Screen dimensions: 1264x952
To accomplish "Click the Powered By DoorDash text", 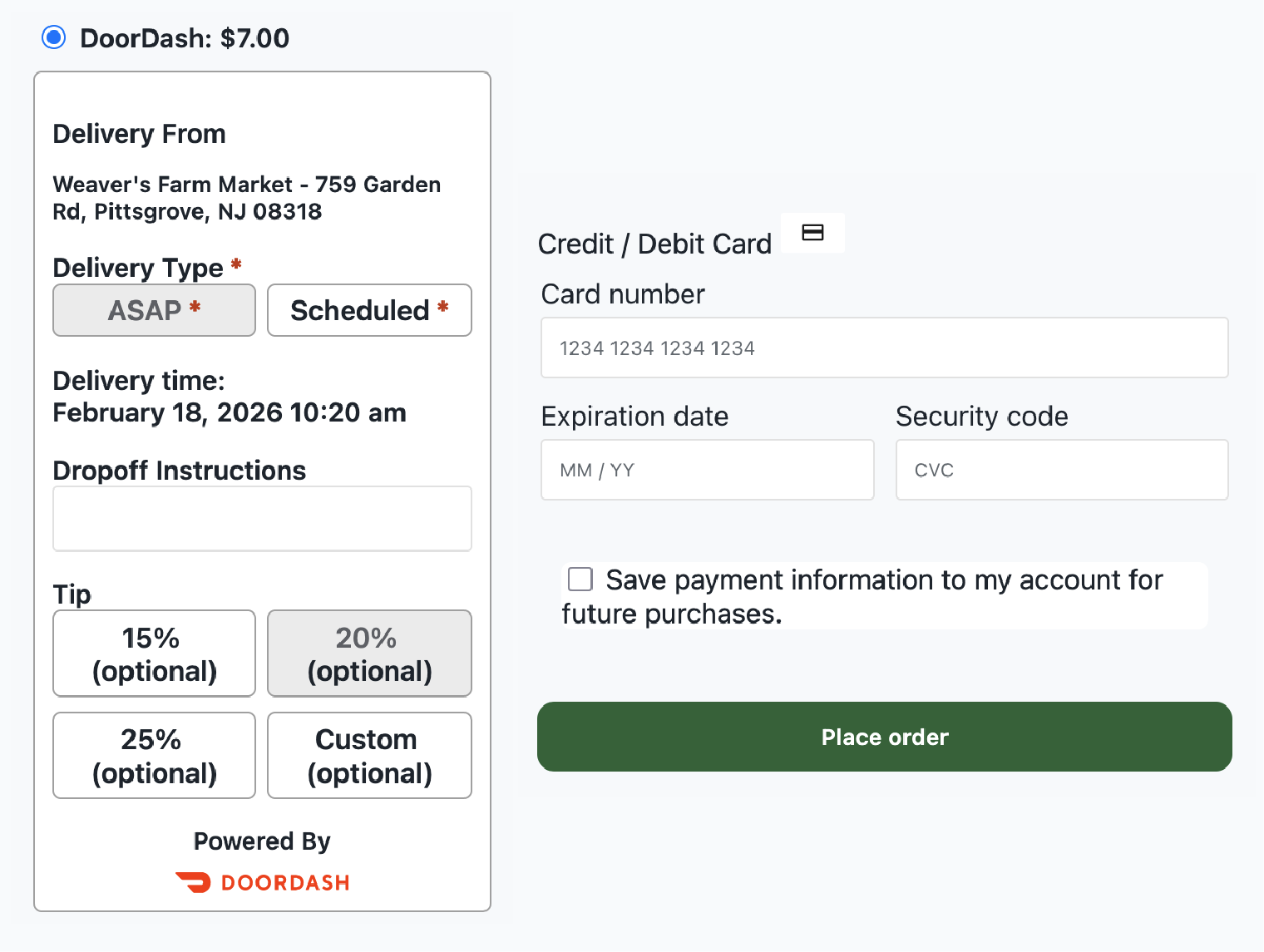I will point(261,841).
